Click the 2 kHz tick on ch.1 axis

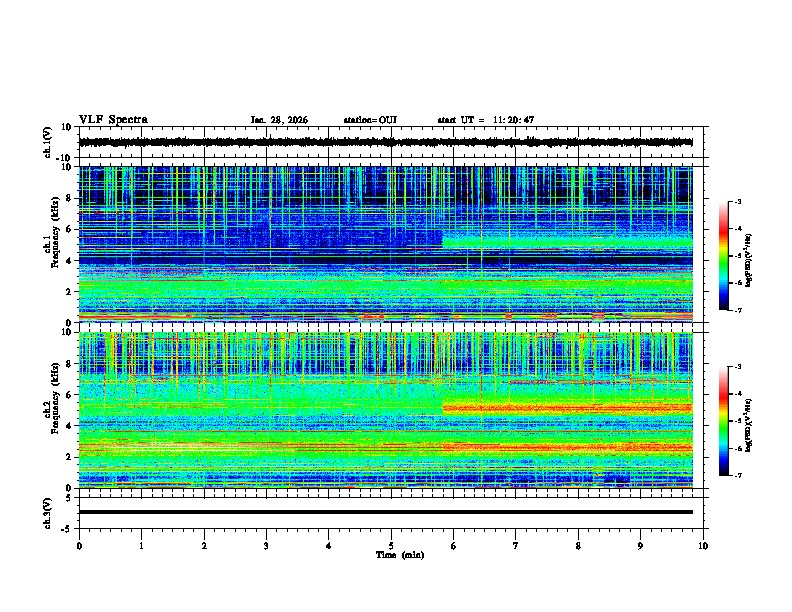coord(69,292)
